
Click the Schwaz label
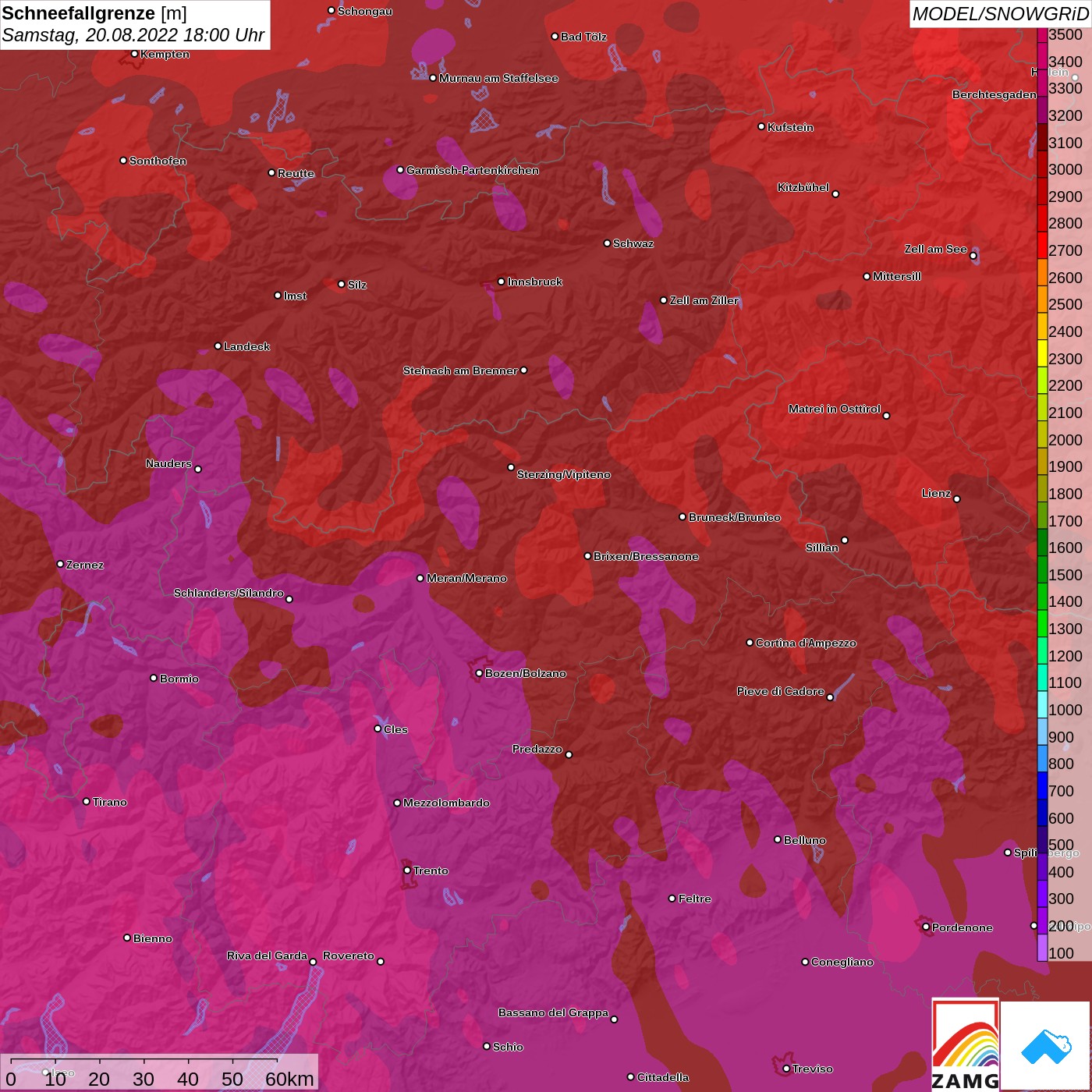pos(633,243)
